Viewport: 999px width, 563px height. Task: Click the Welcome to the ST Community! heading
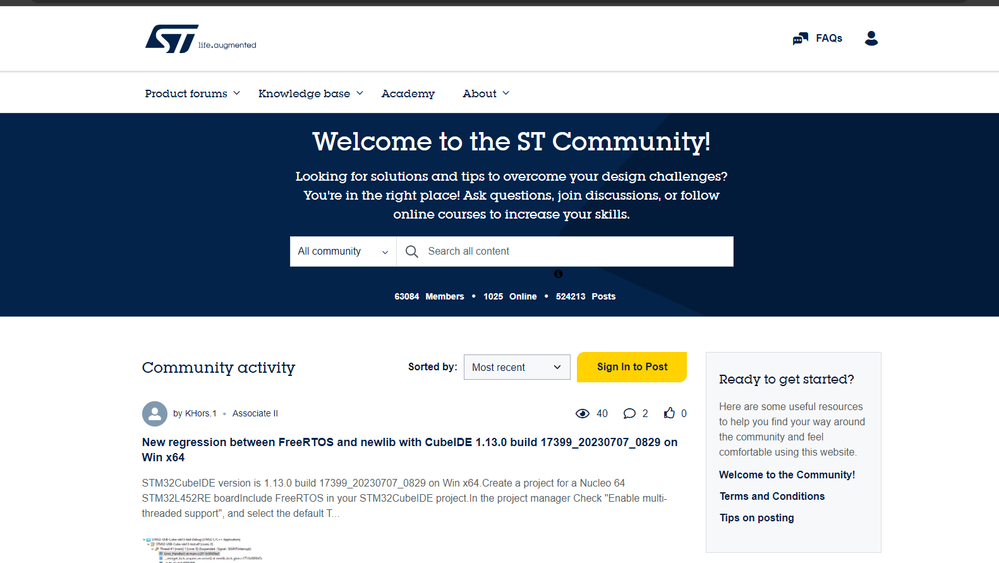click(x=511, y=141)
